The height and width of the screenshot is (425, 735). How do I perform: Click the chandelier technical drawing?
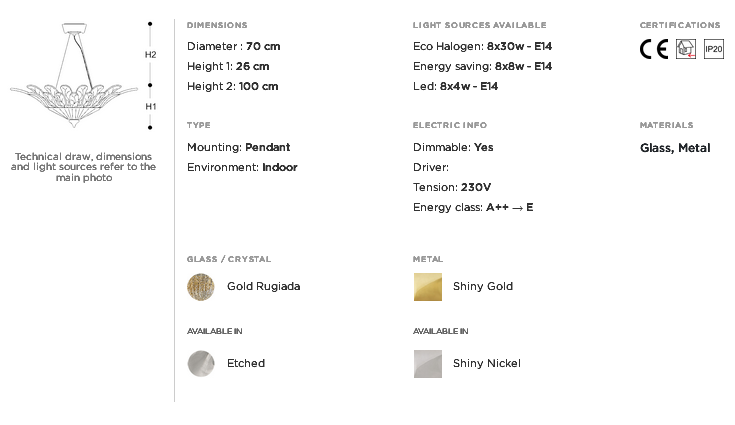pyautogui.click(x=74, y=75)
